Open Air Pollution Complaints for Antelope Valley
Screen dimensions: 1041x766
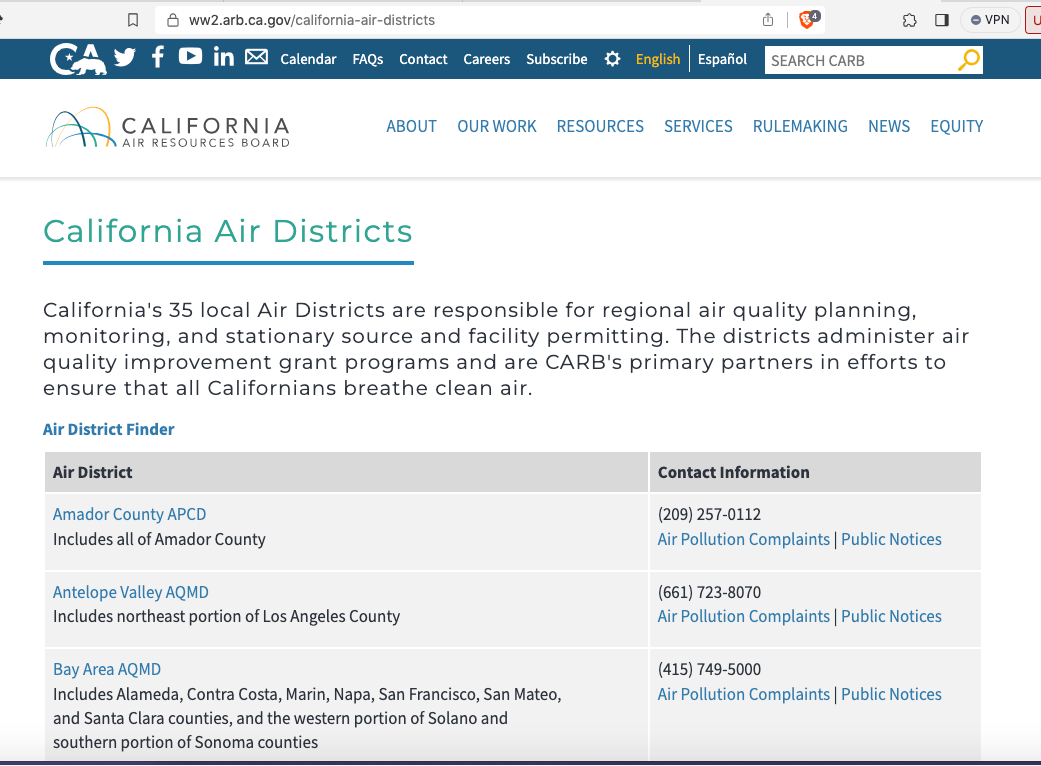(x=744, y=616)
